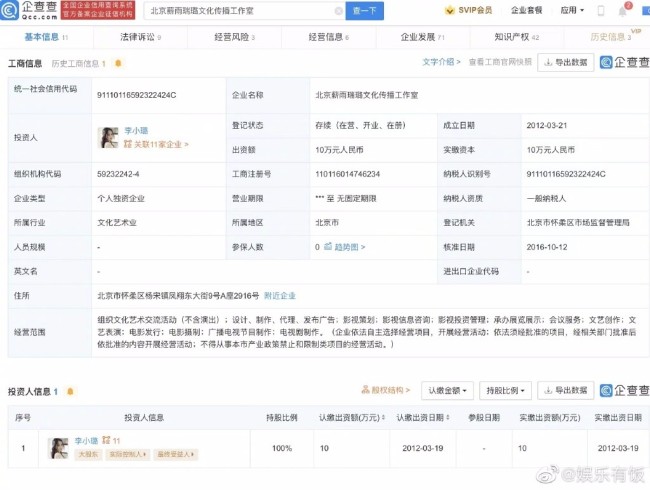Image resolution: width=650 pixels, height=490 pixels.
Task: Expand the 最终受益人 tag
Action: pos(176,454)
